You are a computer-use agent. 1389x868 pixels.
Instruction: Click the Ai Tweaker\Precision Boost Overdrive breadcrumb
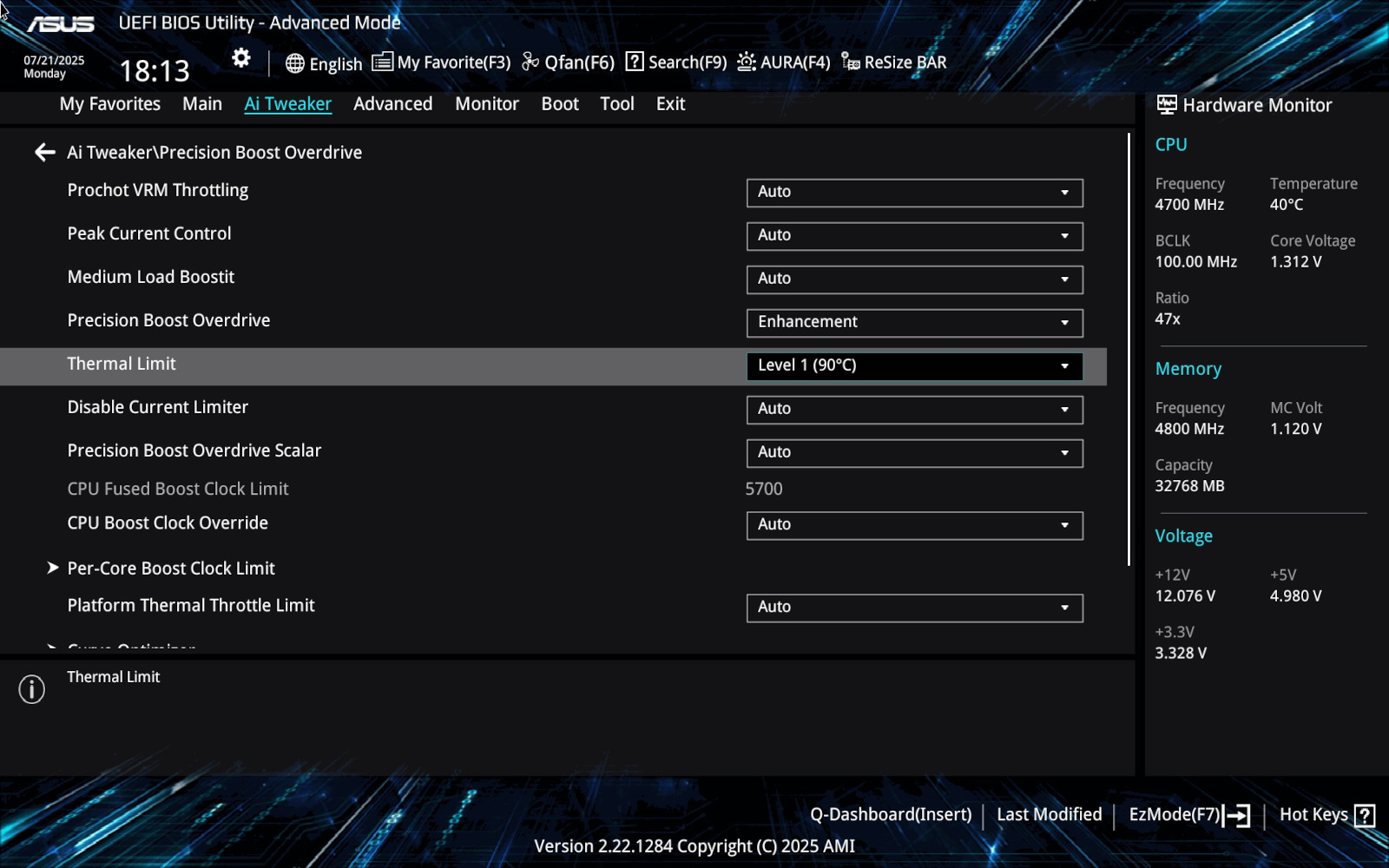[x=214, y=153]
